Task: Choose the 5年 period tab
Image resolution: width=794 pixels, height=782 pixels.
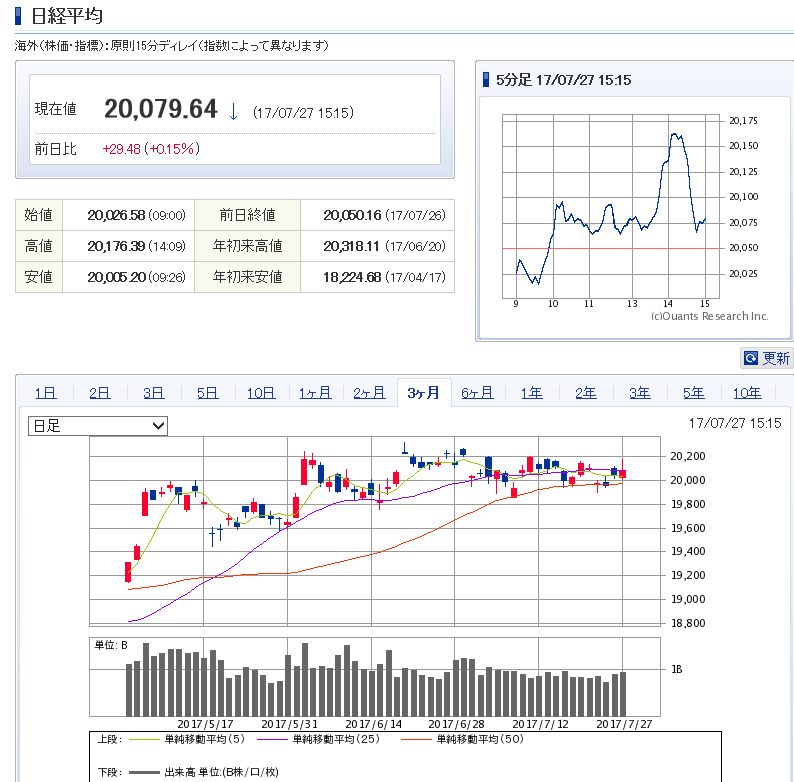Action: (693, 393)
